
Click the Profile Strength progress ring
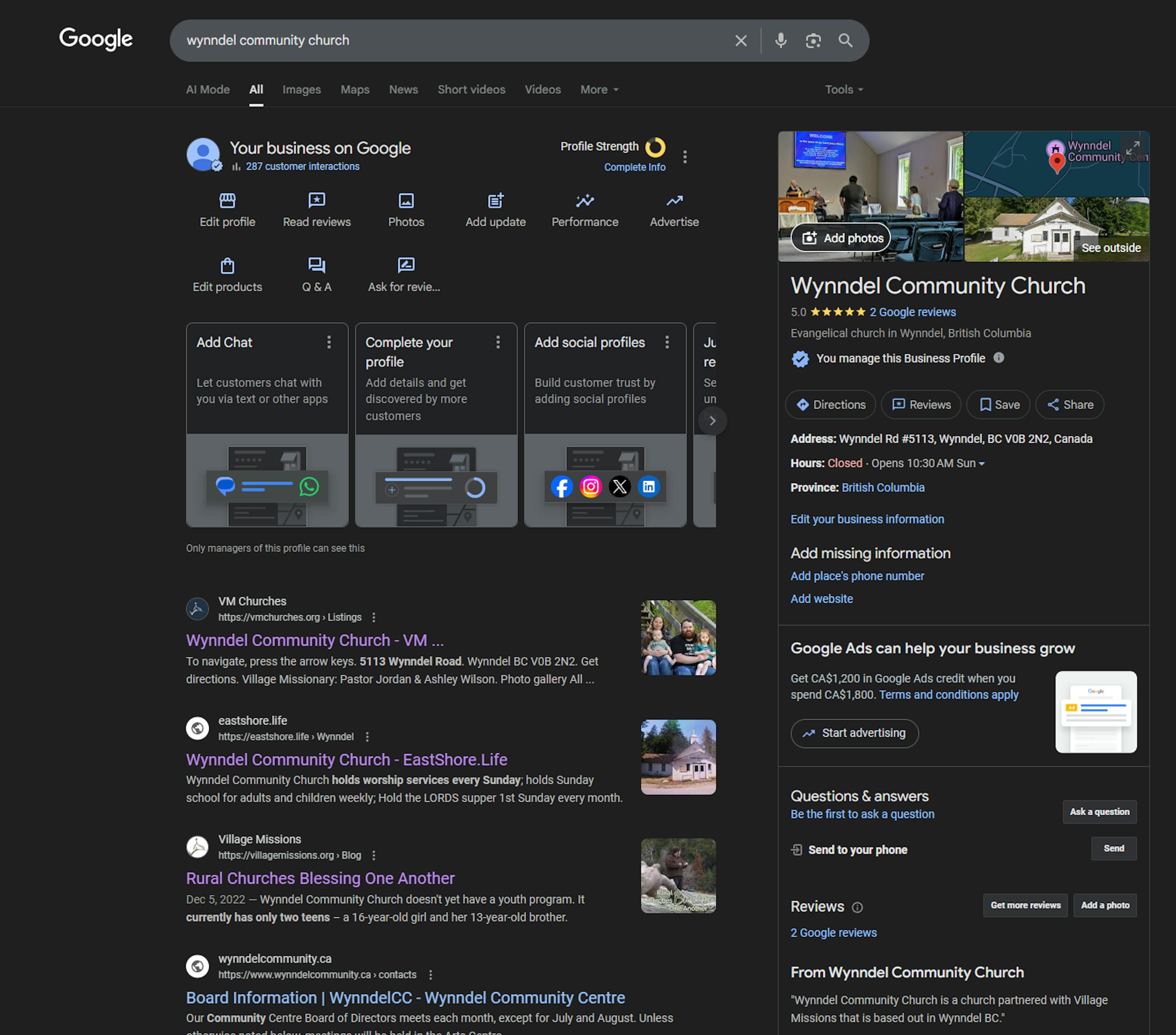655,147
